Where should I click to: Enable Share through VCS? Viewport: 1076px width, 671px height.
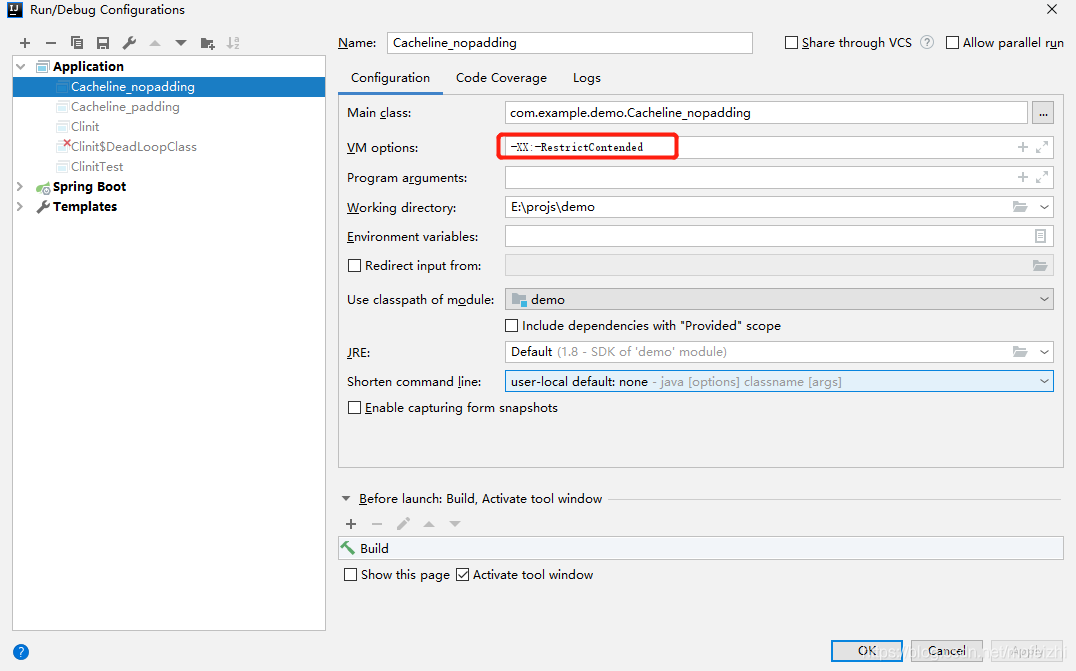pyautogui.click(x=791, y=43)
